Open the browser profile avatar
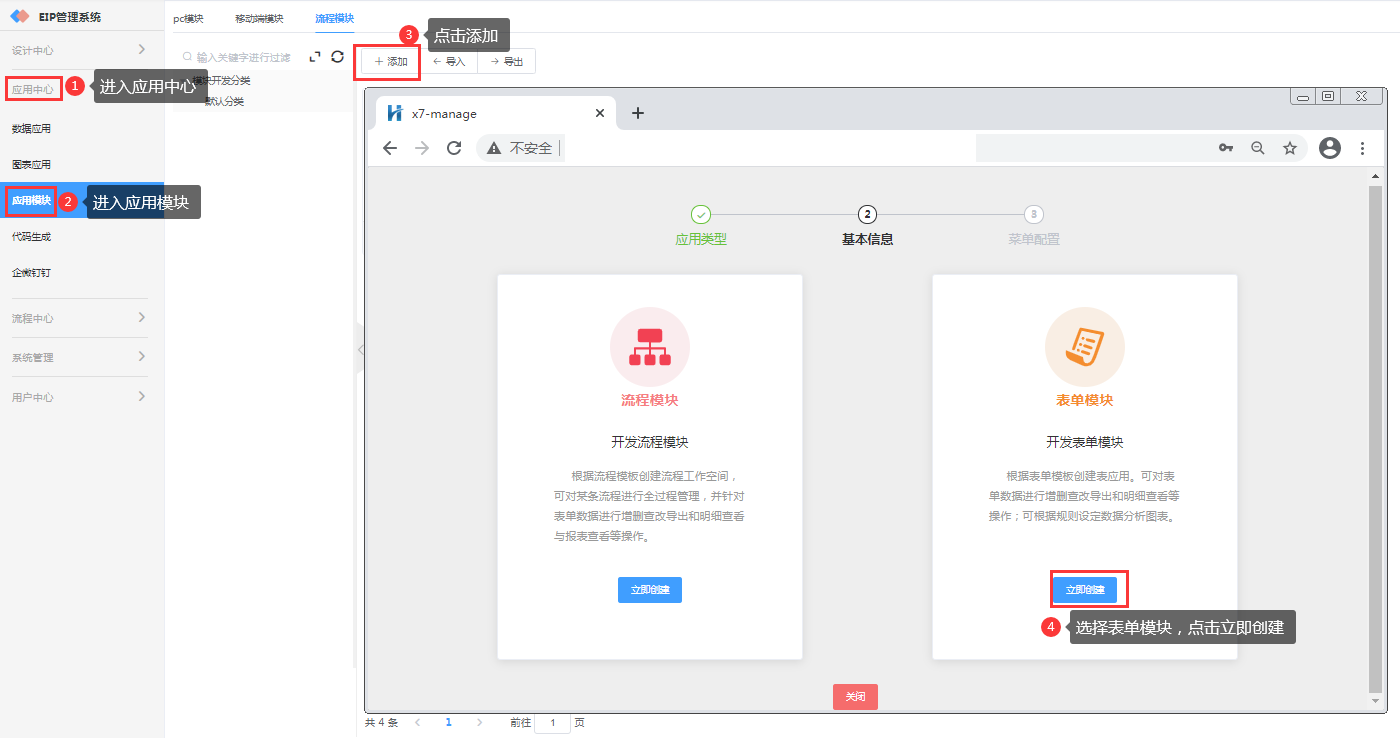1400x738 pixels. [x=1329, y=148]
